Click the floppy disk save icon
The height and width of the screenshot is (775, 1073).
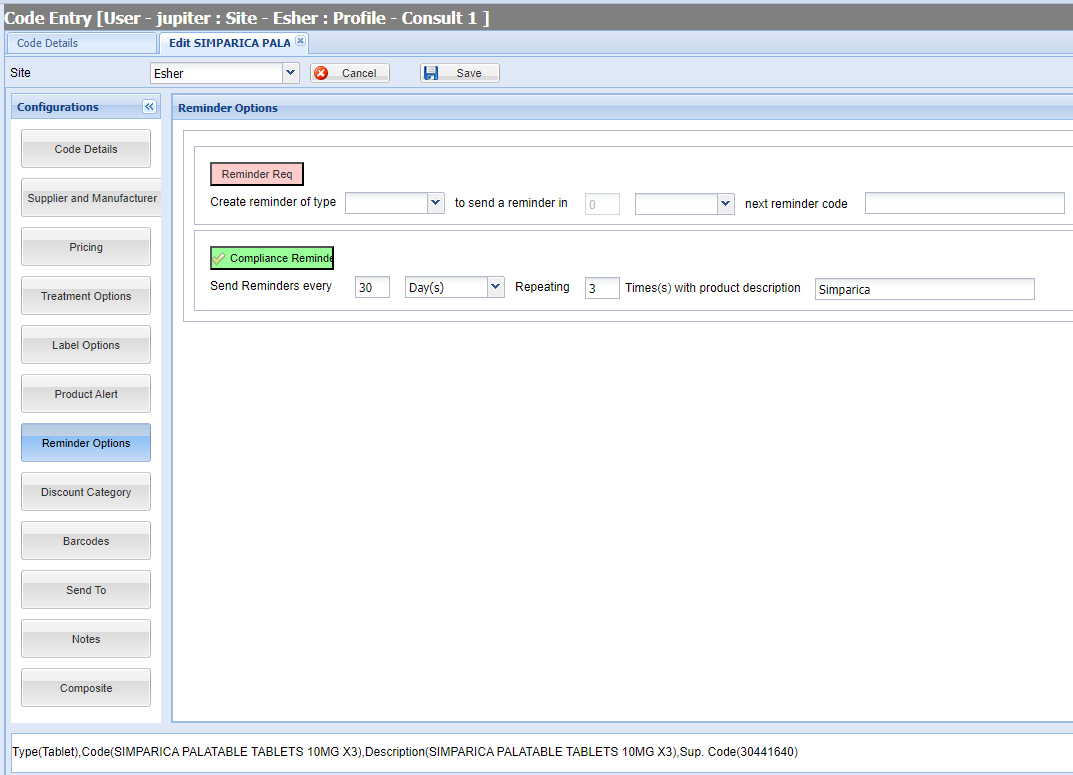(x=431, y=73)
